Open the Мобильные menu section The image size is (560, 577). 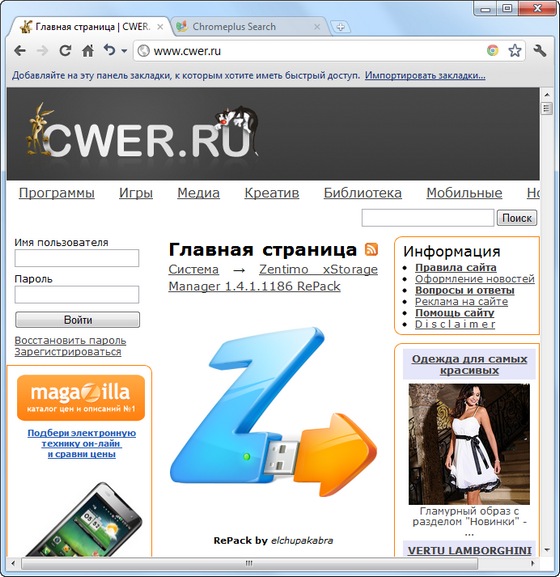click(x=464, y=193)
